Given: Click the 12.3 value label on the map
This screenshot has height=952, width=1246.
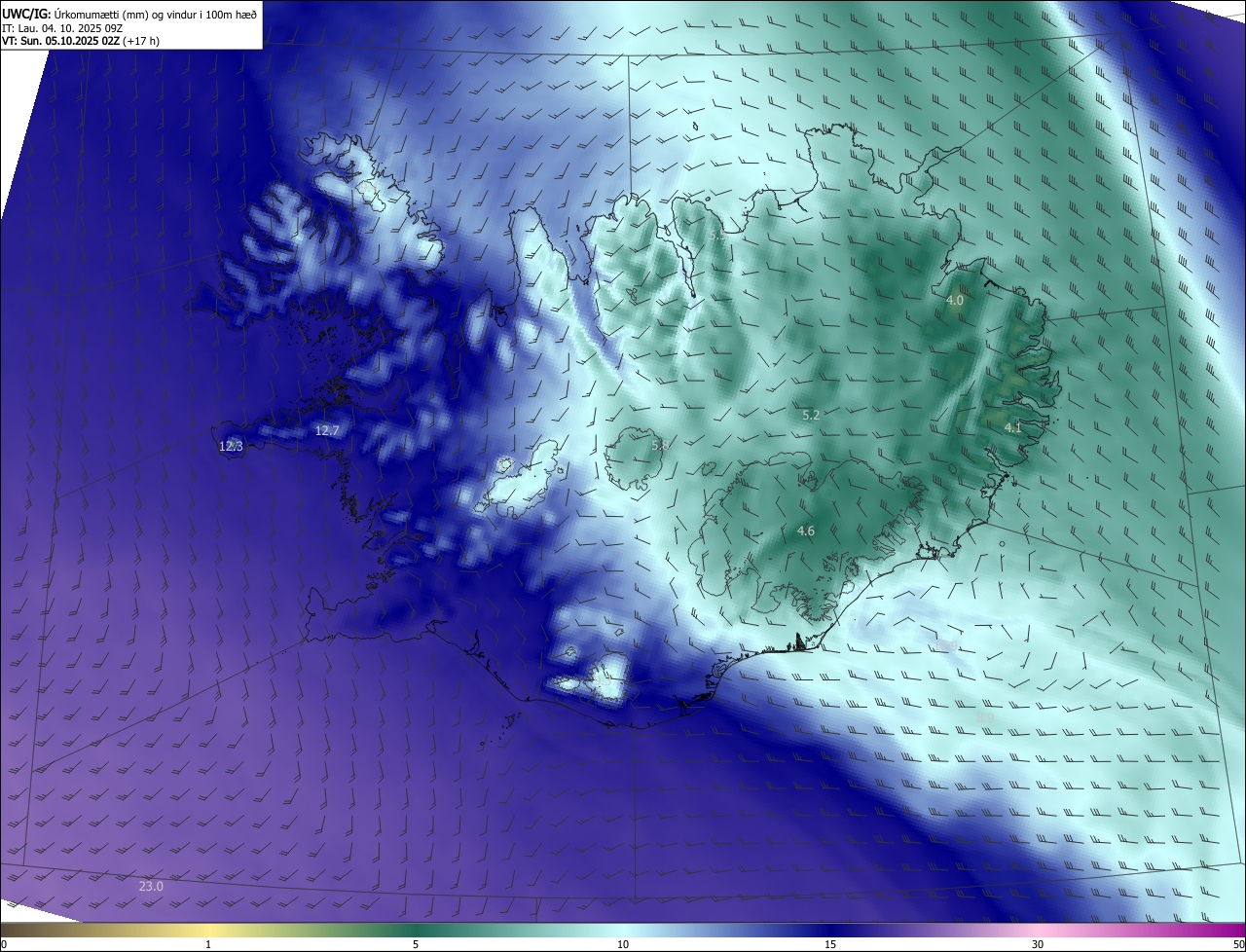Looking at the screenshot, I should pyautogui.click(x=231, y=446).
